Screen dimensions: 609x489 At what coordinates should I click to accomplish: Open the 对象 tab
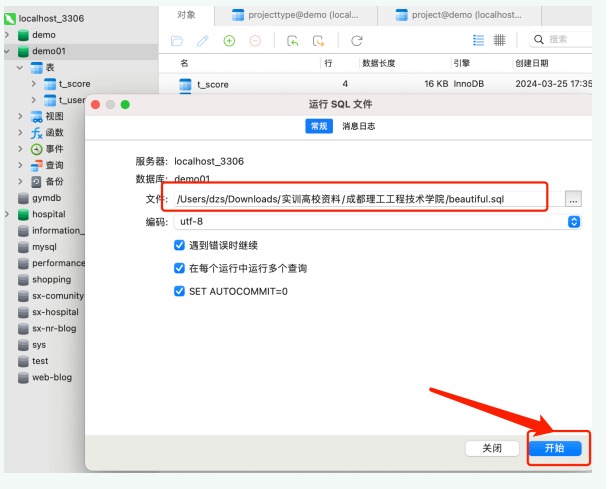(x=186, y=15)
